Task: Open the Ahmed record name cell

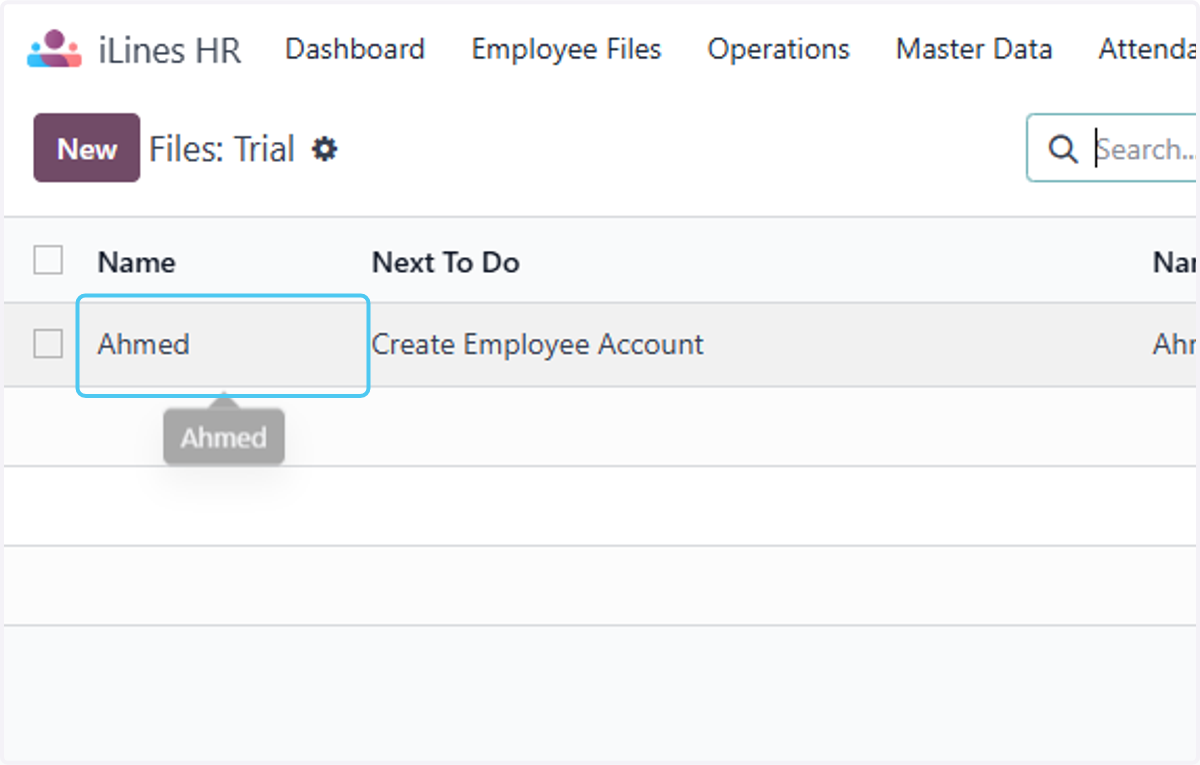Action: pyautogui.click(x=224, y=345)
